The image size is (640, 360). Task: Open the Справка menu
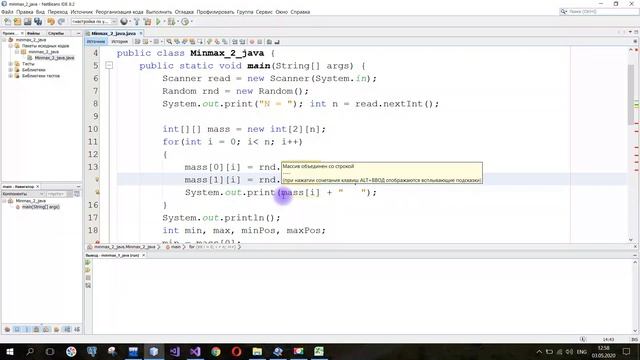click(x=300, y=12)
